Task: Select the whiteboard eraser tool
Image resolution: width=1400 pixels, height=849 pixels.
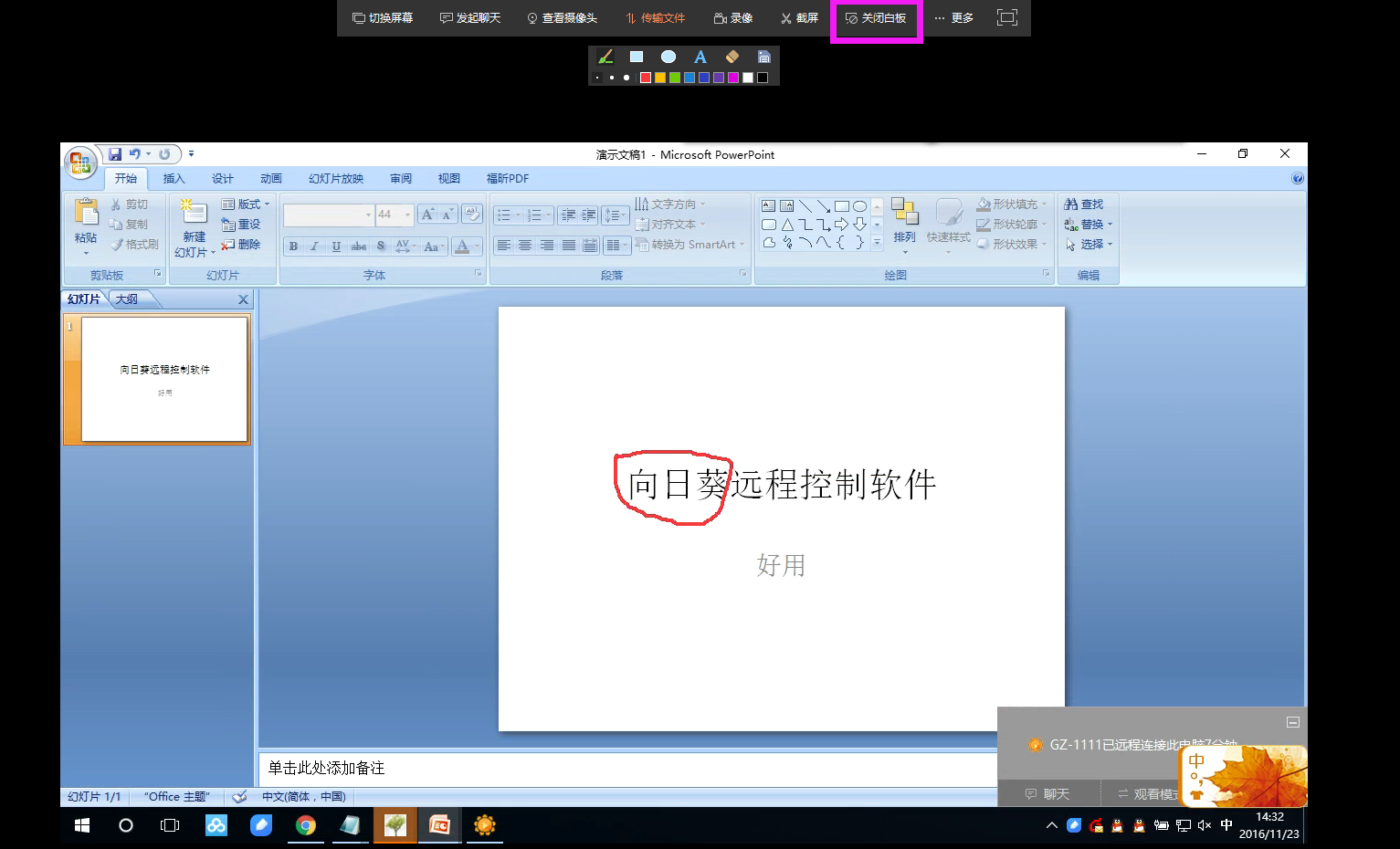Action: coord(732,57)
